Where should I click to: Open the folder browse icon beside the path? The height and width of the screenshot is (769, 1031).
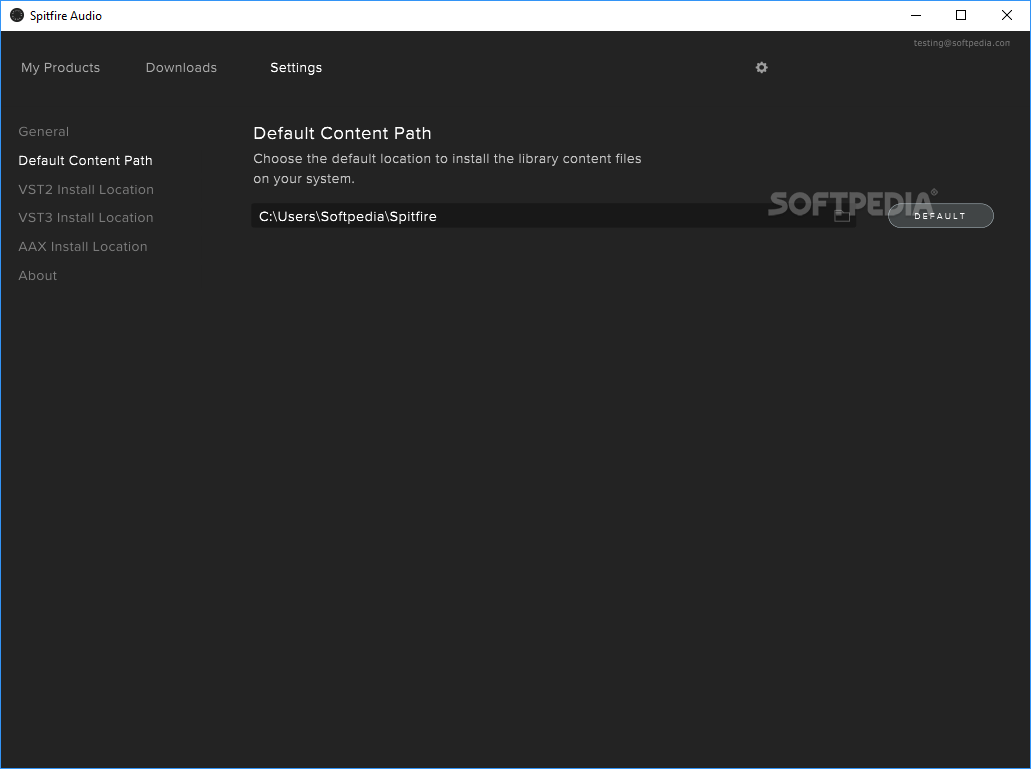(842, 215)
